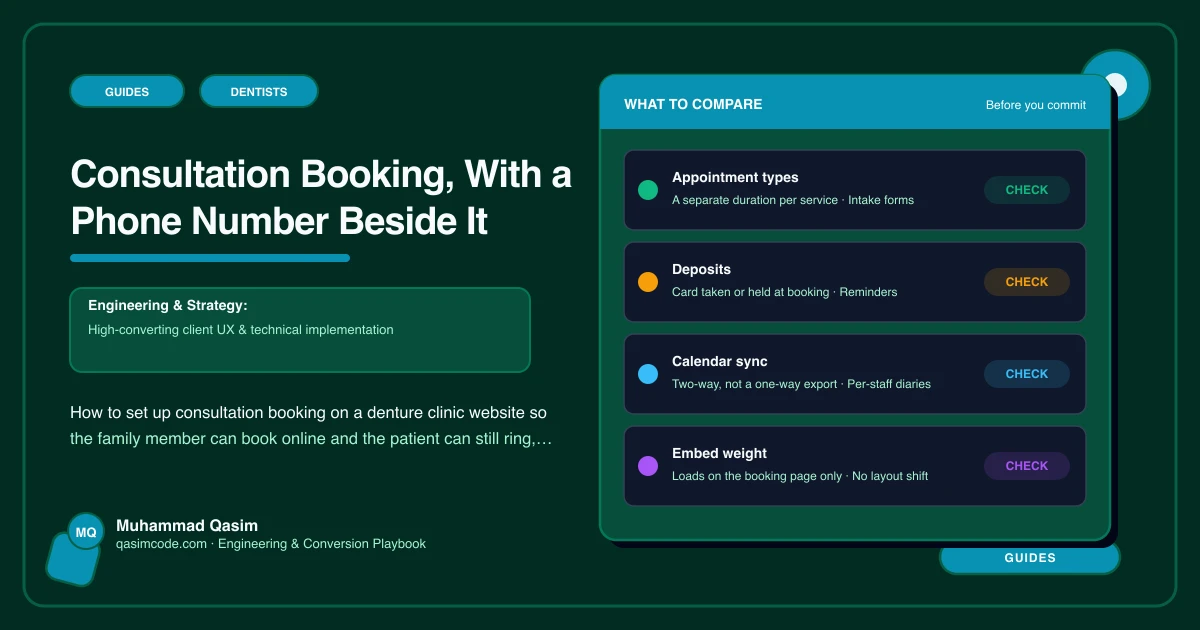Click the "How to set up consultation booking" summary
The height and width of the screenshot is (630, 1200).
click(x=311, y=425)
